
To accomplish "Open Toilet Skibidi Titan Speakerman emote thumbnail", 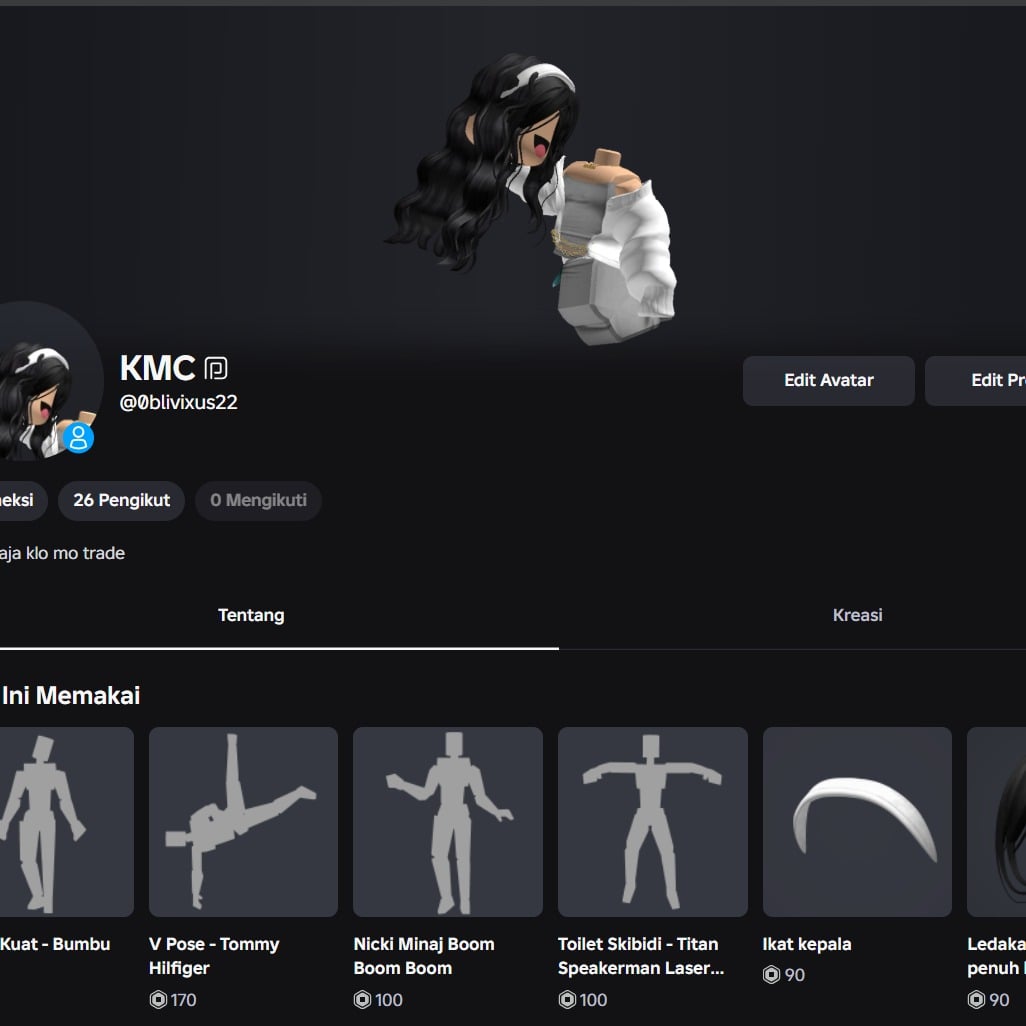I will tap(652, 822).
